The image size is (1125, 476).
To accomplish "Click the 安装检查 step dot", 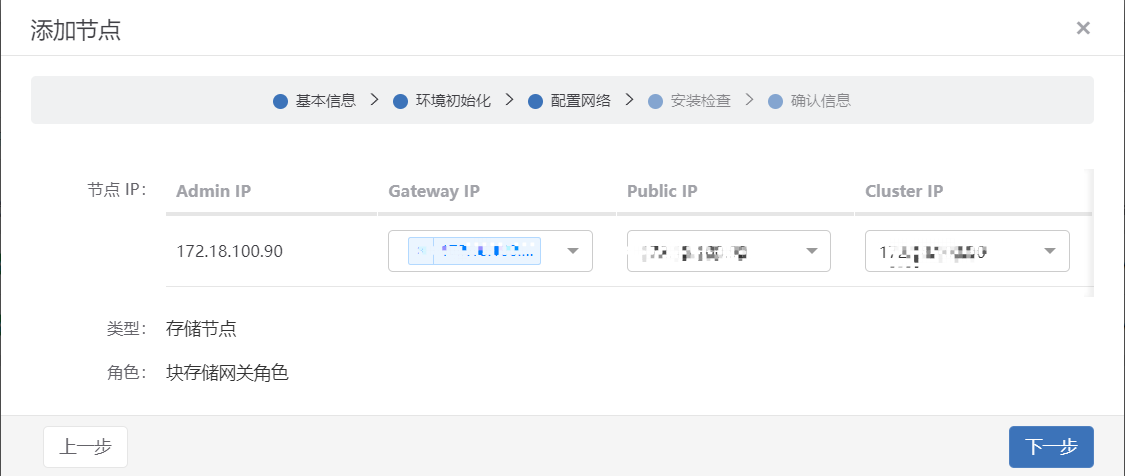I will pos(655,101).
